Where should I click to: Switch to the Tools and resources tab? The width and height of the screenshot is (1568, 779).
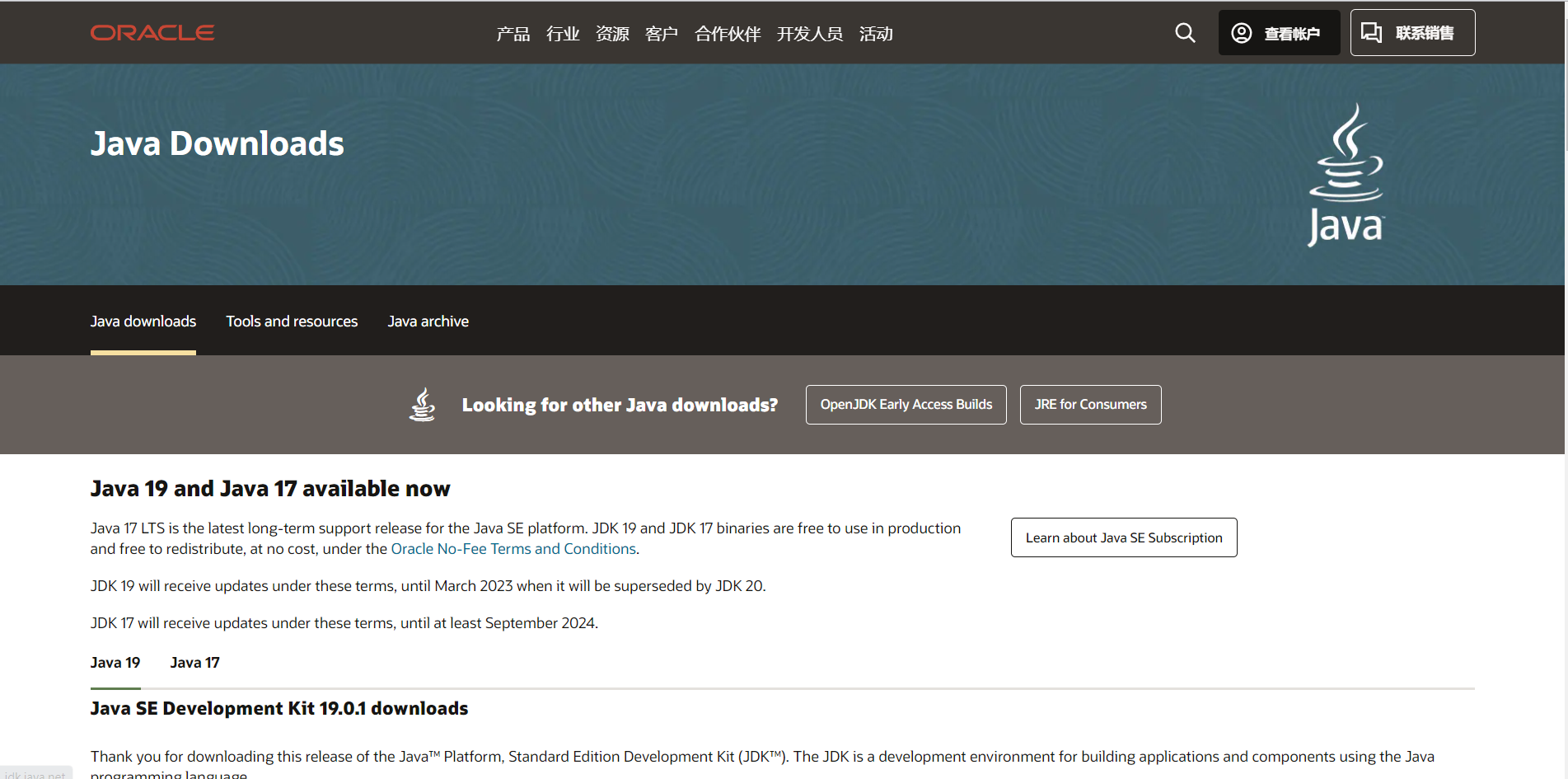tap(292, 321)
